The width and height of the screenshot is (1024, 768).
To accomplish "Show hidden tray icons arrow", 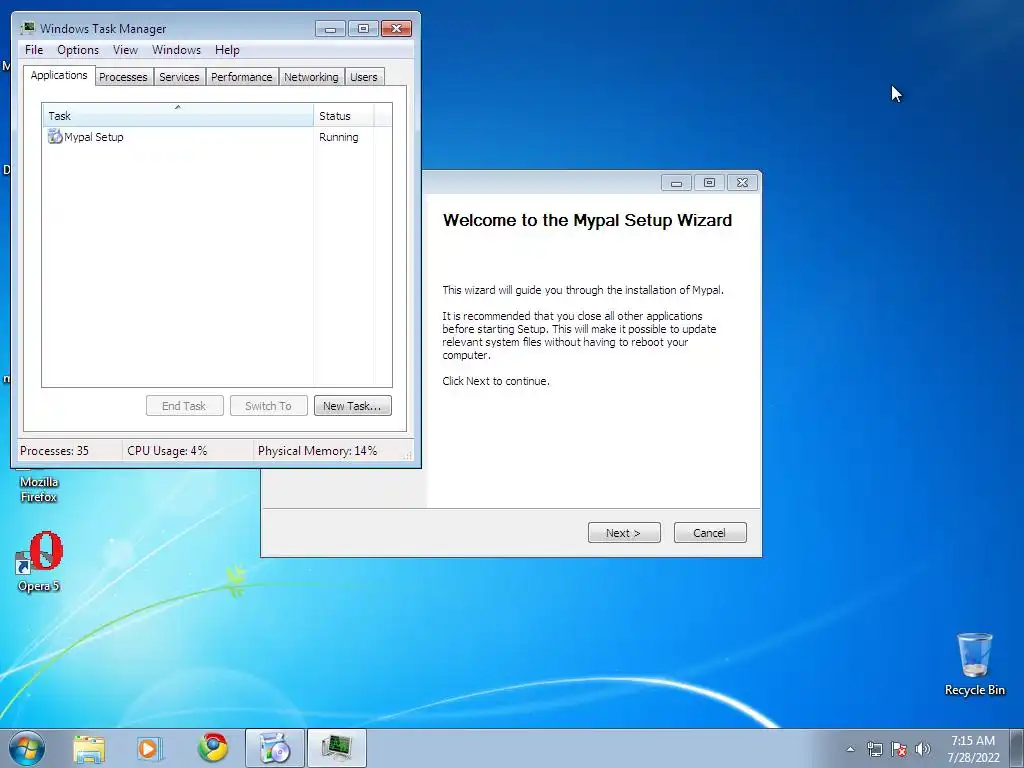I will coord(850,749).
